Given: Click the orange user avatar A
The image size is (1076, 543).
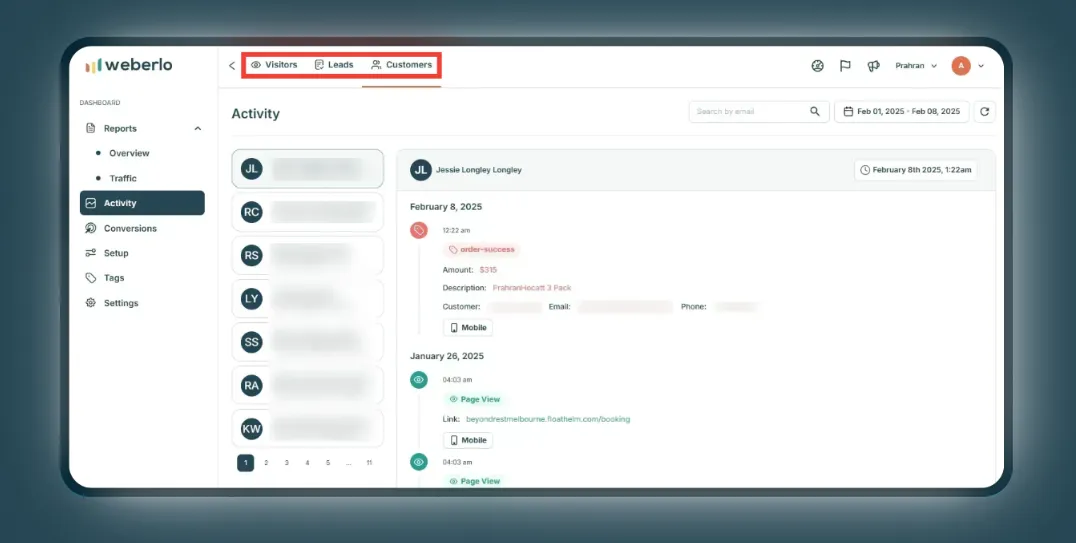Looking at the screenshot, I should [x=961, y=66].
